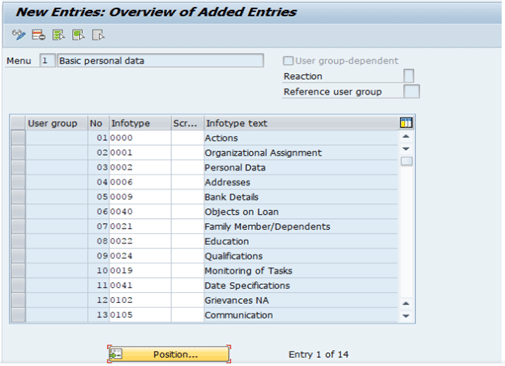The image size is (505, 366).
Task: Click the Reference user group field
Action: 411,91
